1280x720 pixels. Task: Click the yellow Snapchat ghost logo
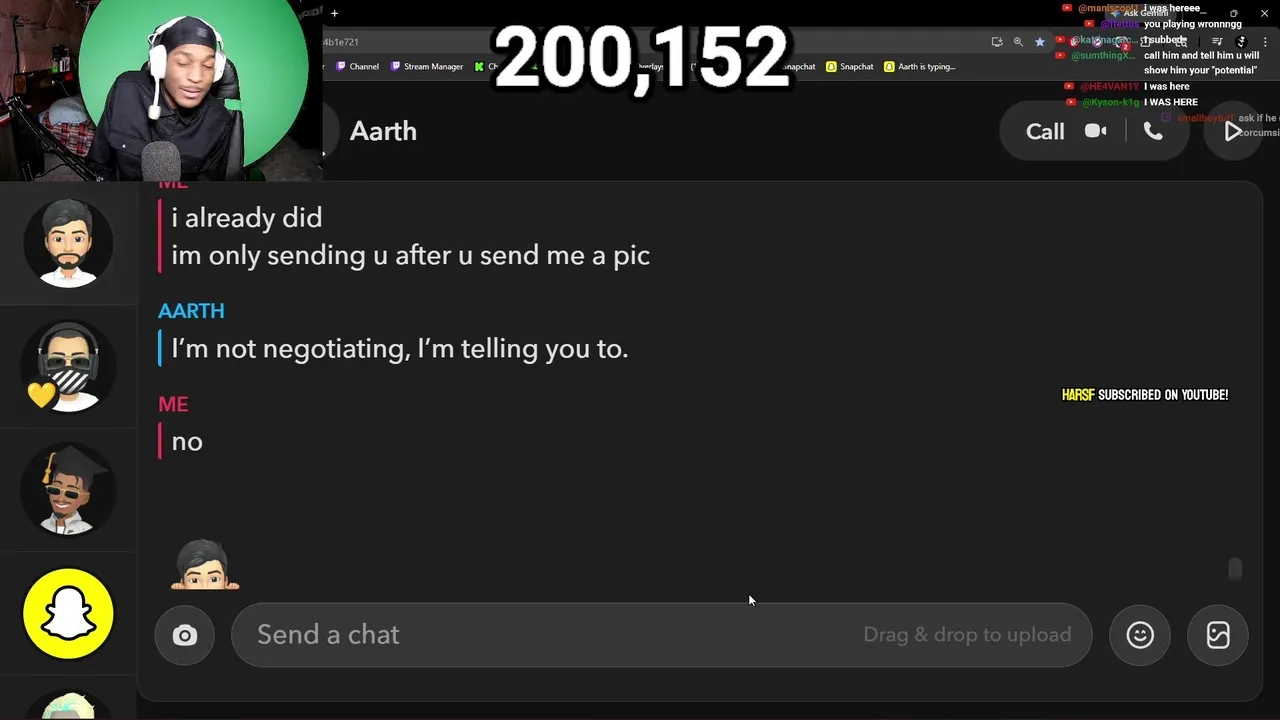click(68, 614)
